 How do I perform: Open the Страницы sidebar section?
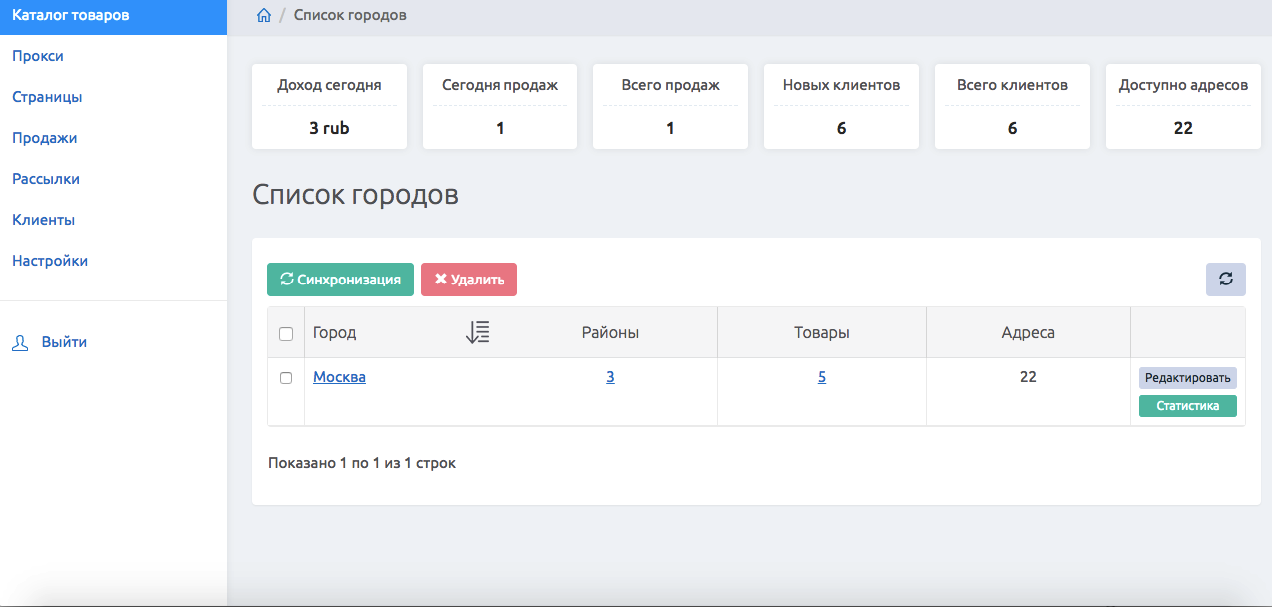pos(47,97)
